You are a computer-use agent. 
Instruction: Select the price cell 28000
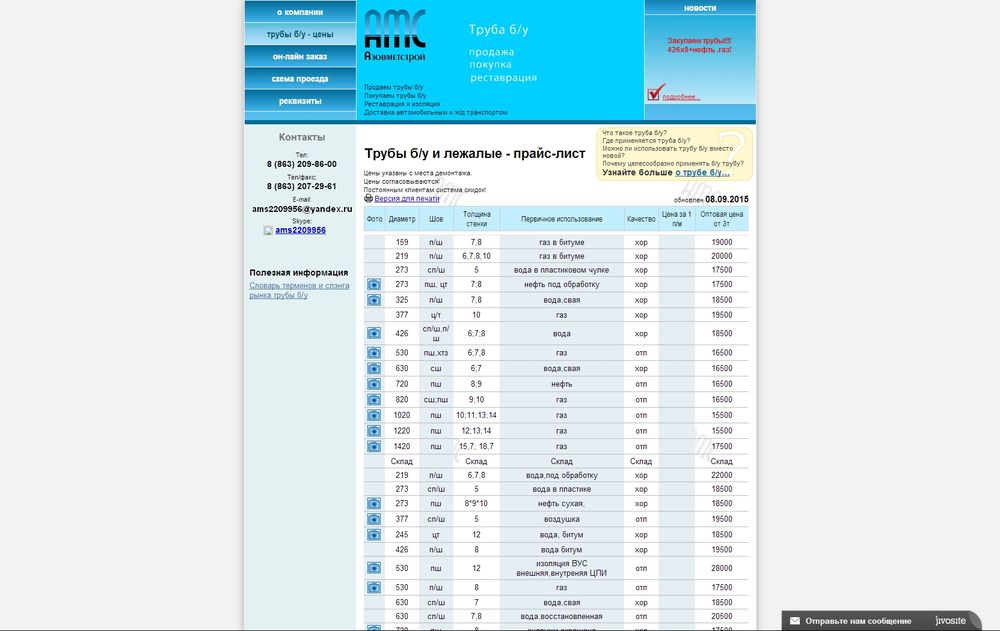tap(721, 568)
